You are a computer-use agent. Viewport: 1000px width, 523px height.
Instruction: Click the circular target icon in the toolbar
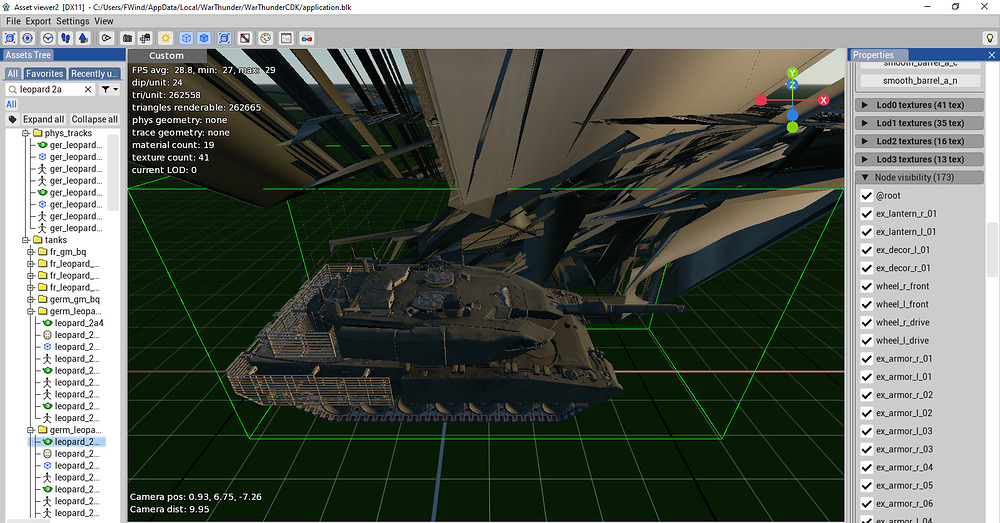[27, 38]
